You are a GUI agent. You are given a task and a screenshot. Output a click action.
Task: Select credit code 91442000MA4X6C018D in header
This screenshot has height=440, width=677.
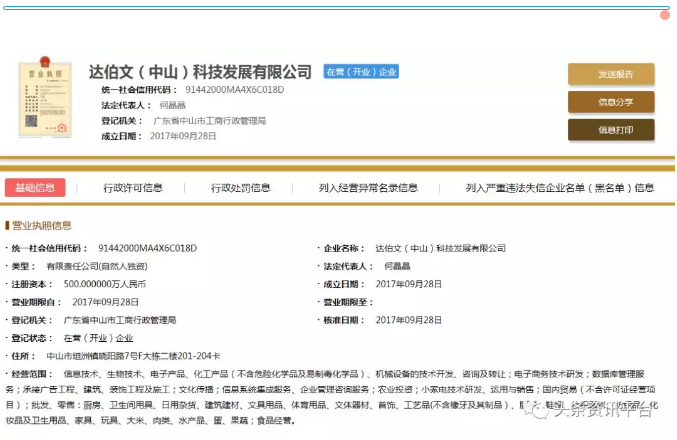coord(234,90)
